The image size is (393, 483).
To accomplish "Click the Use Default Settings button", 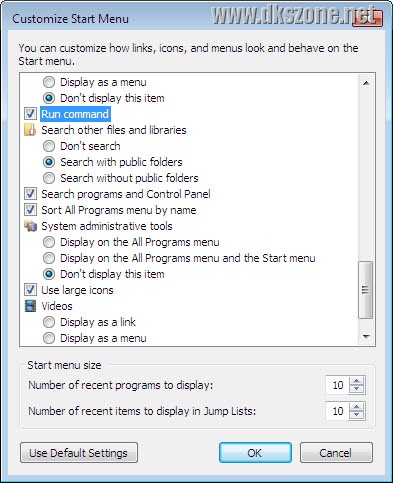I will (x=79, y=453).
